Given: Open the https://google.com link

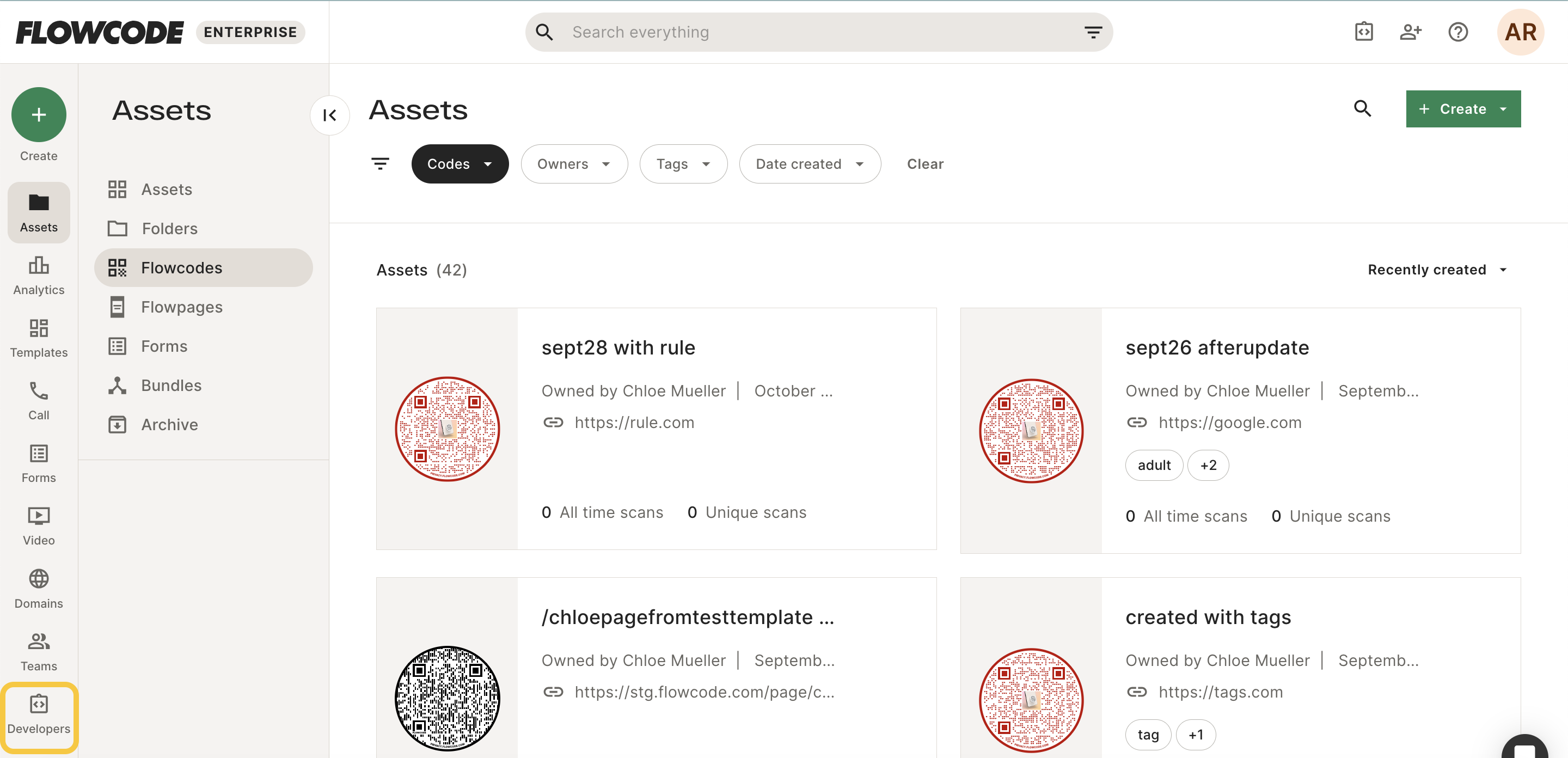Looking at the screenshot, I should click(x=1229, y=423).
